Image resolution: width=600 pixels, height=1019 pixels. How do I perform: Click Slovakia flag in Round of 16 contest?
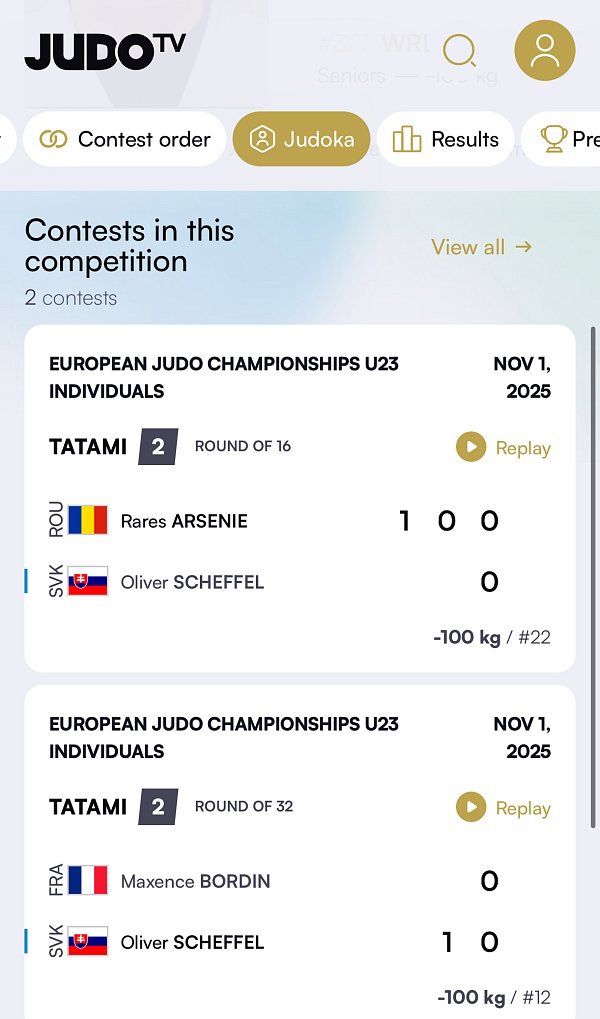click(x=88, y=582)
